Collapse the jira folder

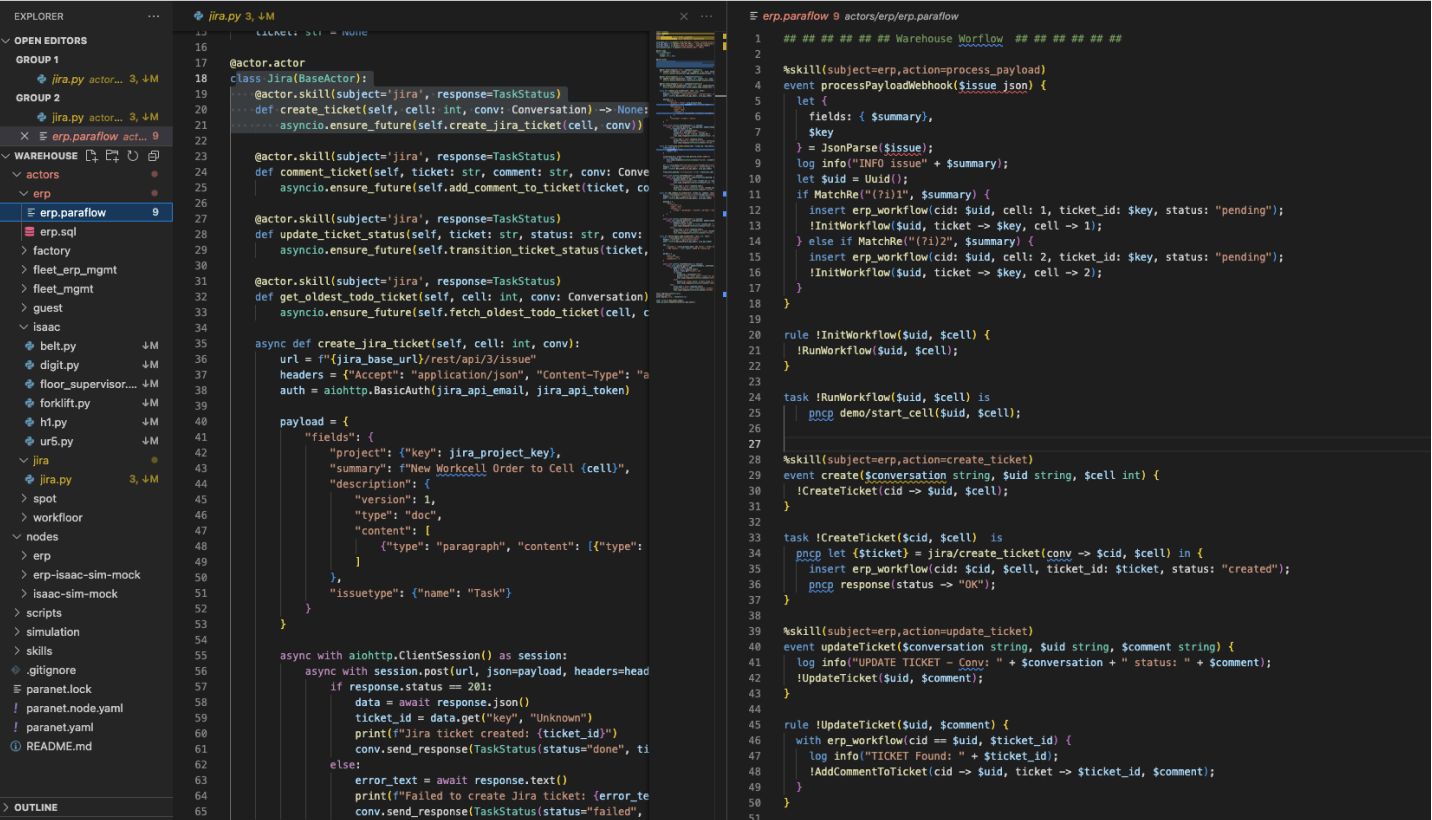[25, 460]
